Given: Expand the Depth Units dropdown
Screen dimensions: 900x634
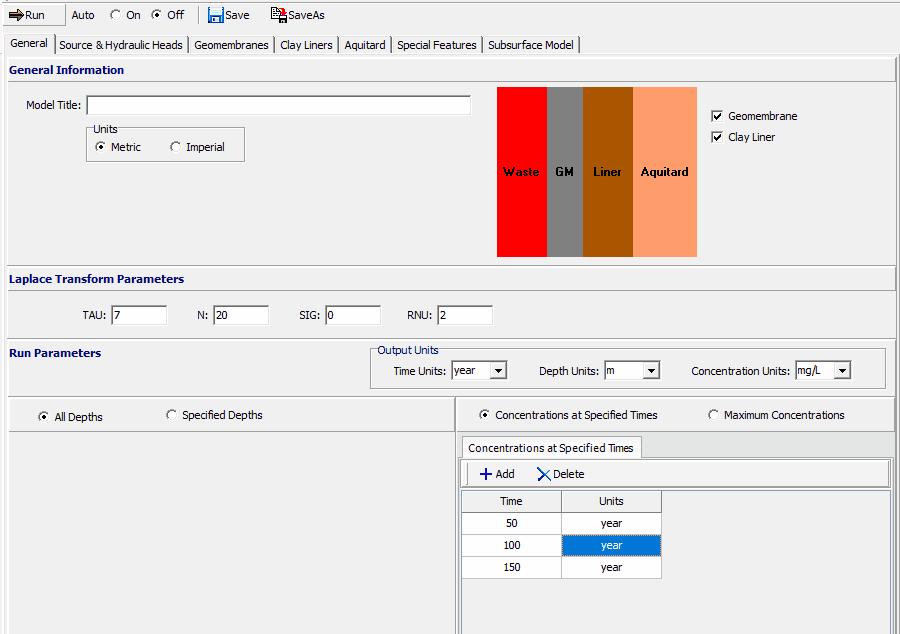Looking at the screenshot, I should coord(651,371).
